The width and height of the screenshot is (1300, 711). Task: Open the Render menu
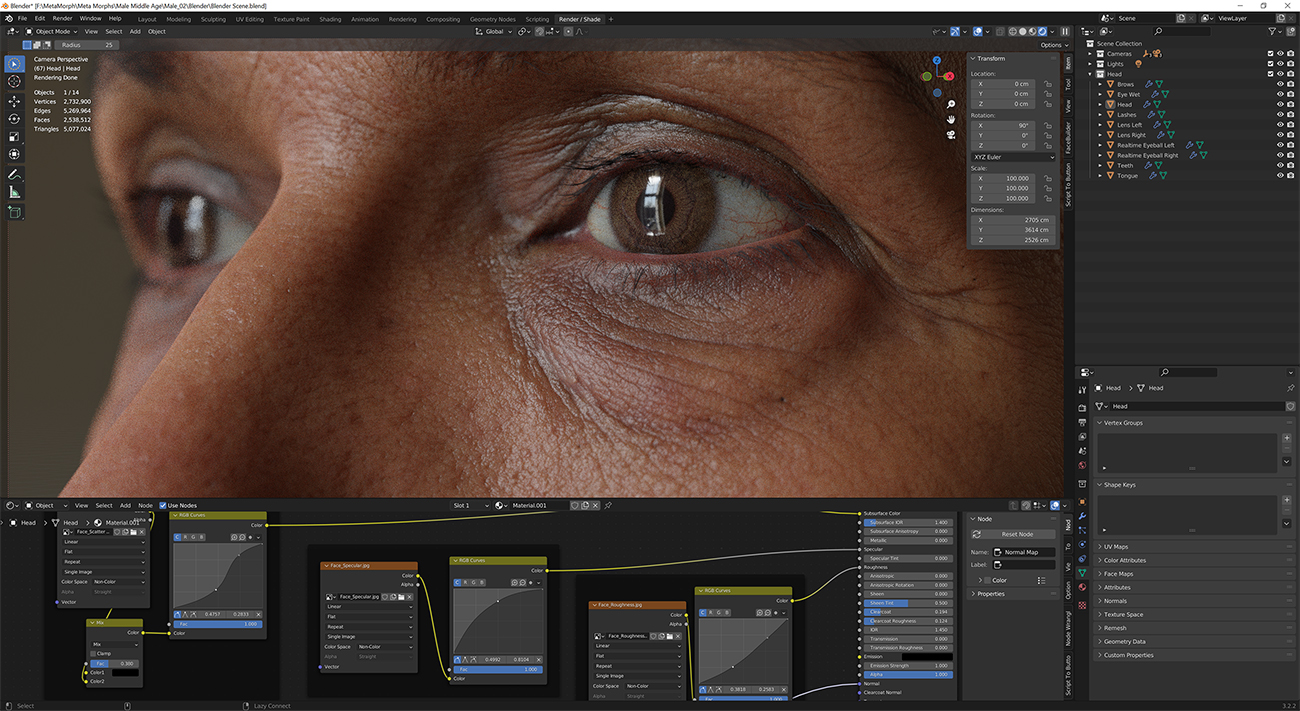pos(62,18)
